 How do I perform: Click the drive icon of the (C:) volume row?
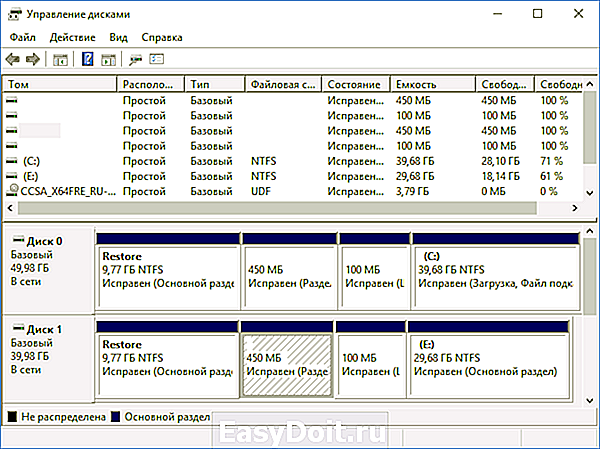[x=12, y=161]
